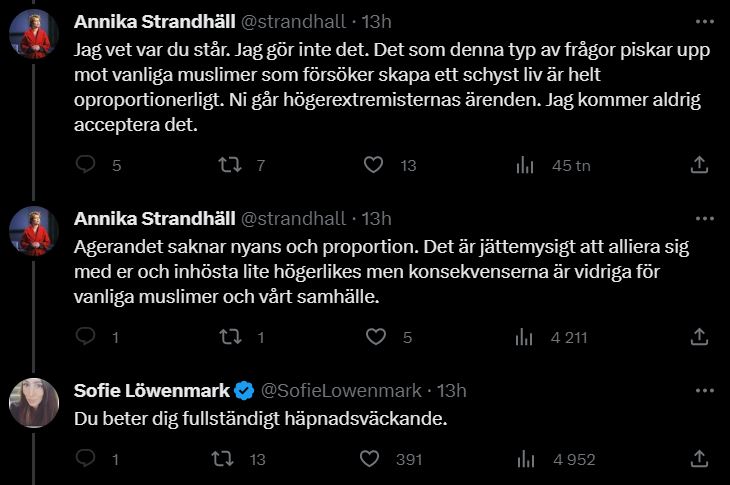Share Sofie Löwenmark's tweet
Screen dimensions: 730x485
pos(700,459)
